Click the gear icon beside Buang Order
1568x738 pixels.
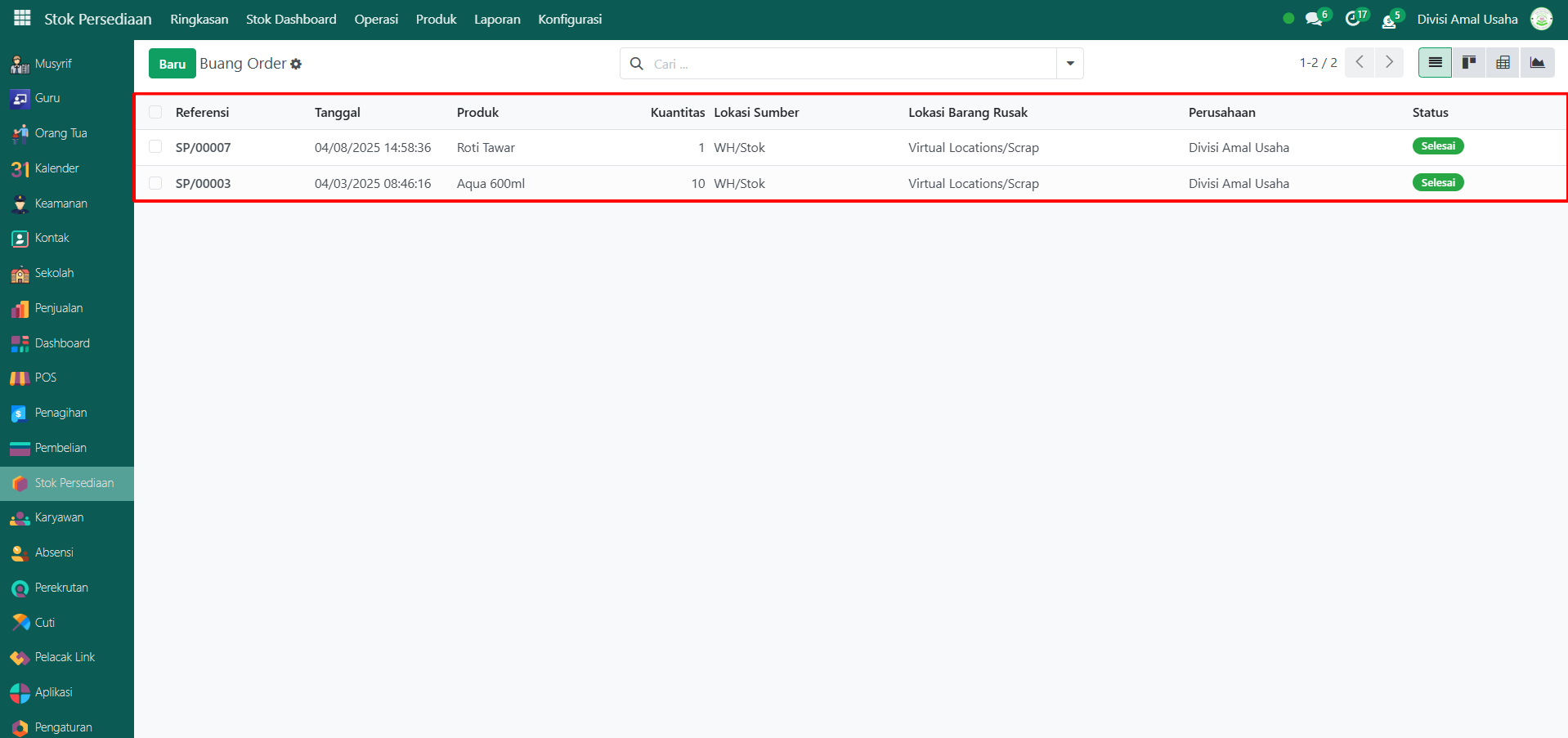tap(296, 64)
